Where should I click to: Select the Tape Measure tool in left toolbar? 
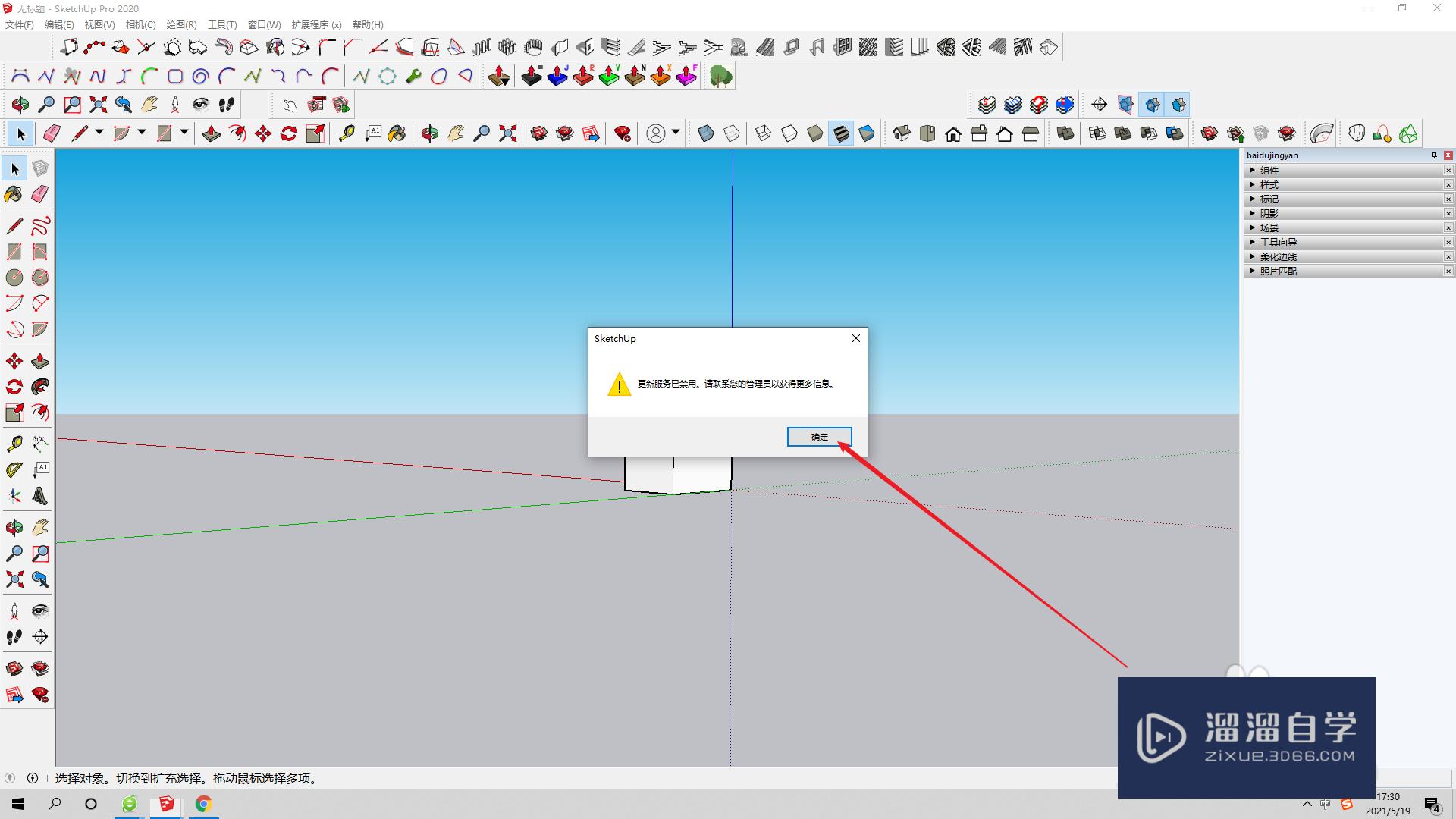click(14, 444)
